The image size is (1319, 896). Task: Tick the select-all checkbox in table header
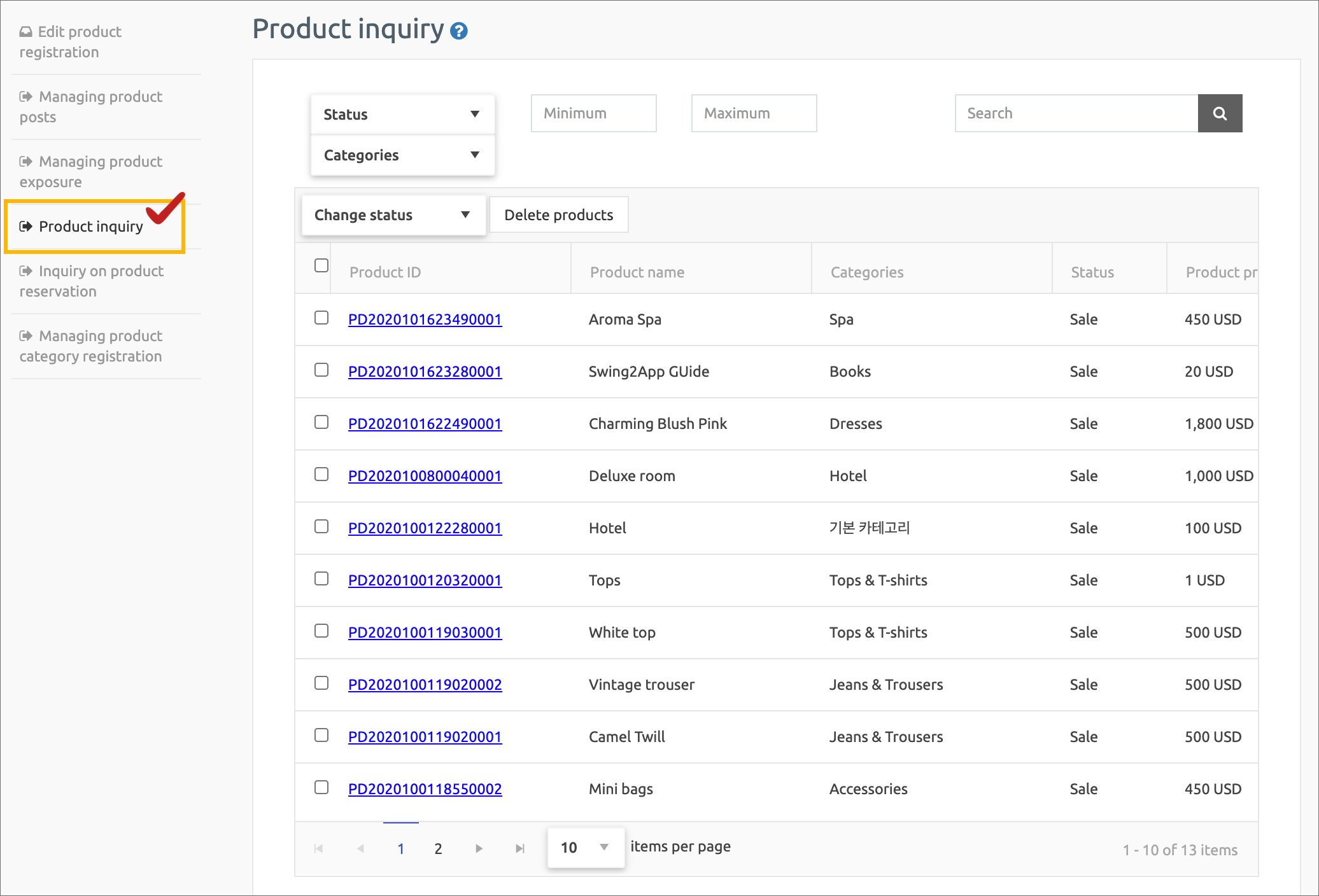pos(321,265)
